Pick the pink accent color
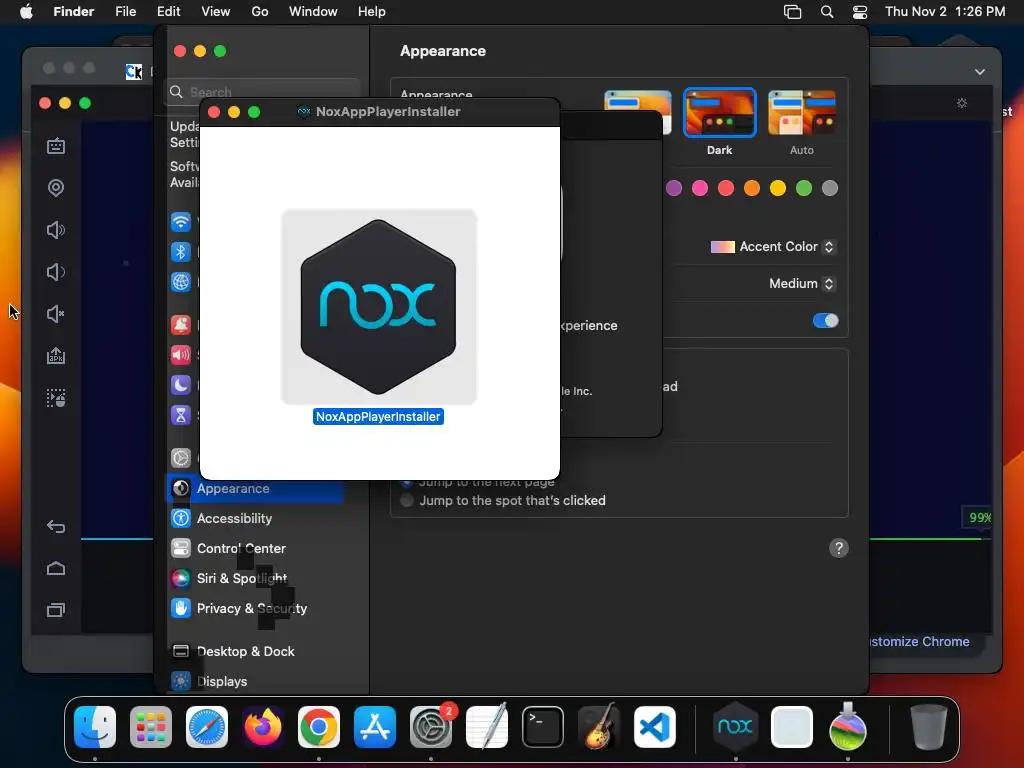 700,189
